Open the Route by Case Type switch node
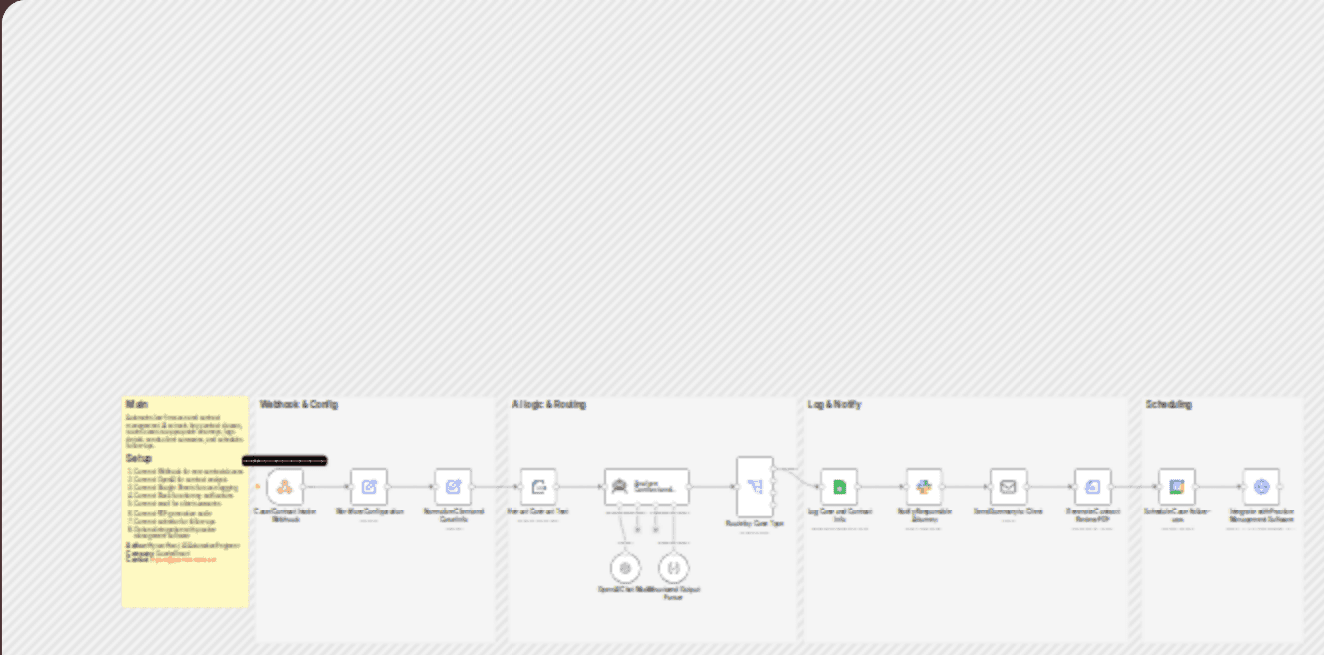This screenshot has height=655, width=1324. [755, 487]
